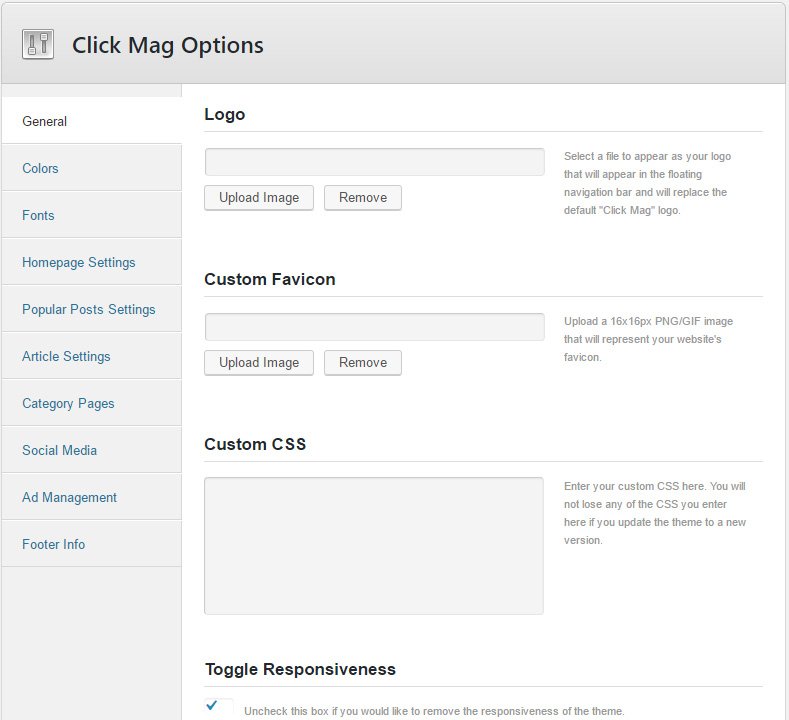Remove the uploaded Logo image
Screen dimensions: 789x720
click(362, 198)
